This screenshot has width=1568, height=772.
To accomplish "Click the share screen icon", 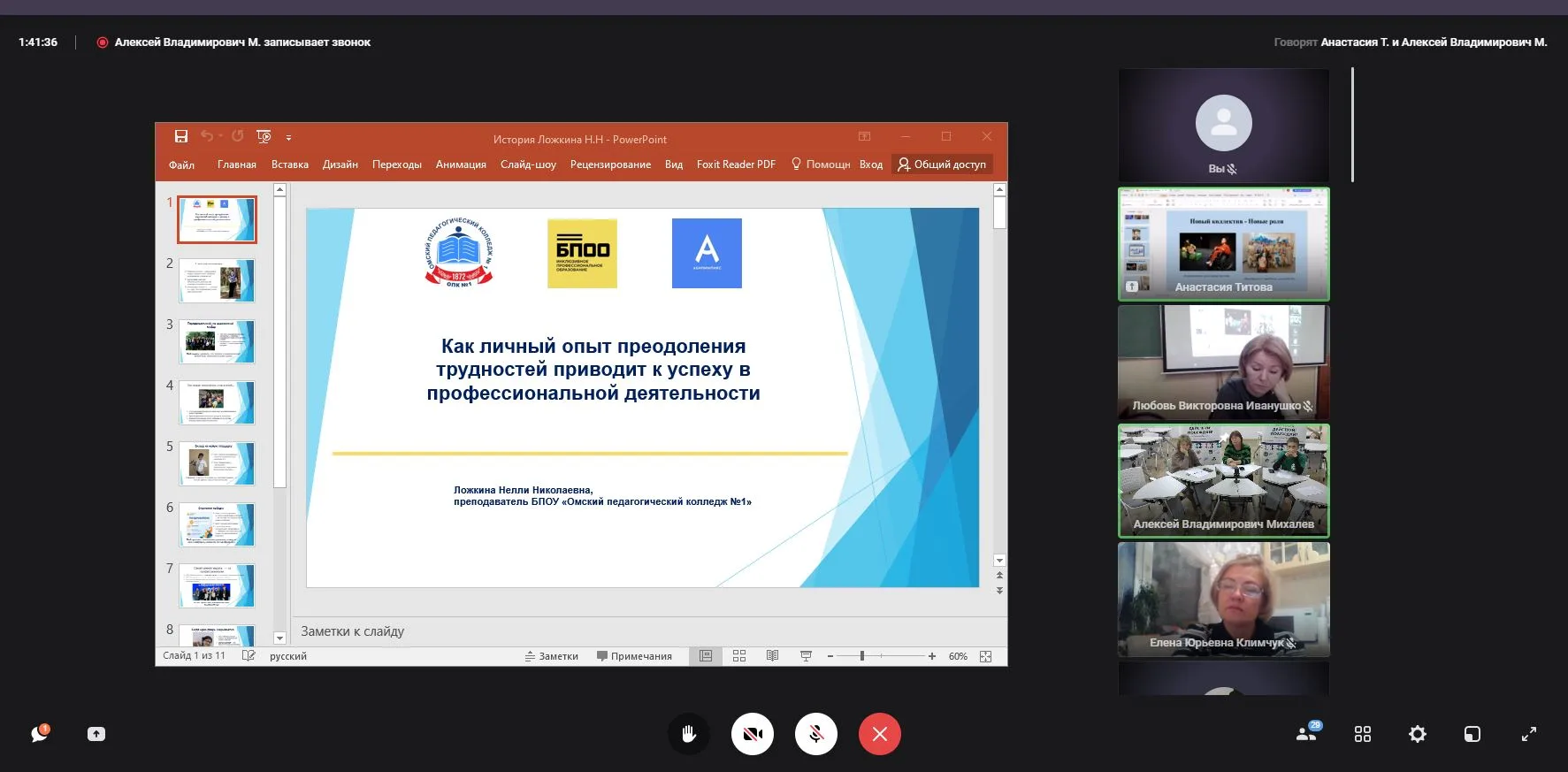I will click(x=96, y=734).
